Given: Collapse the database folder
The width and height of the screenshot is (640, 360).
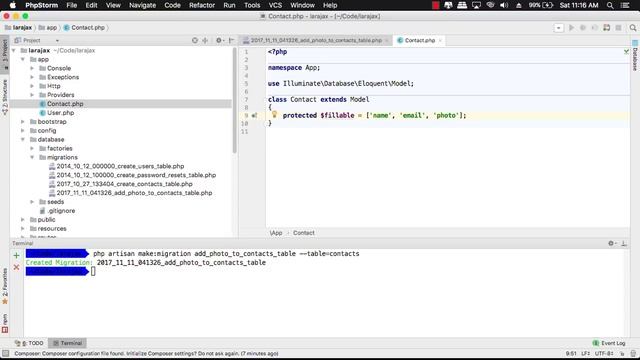Looking at the screenshot, I should tap(23, 140).
